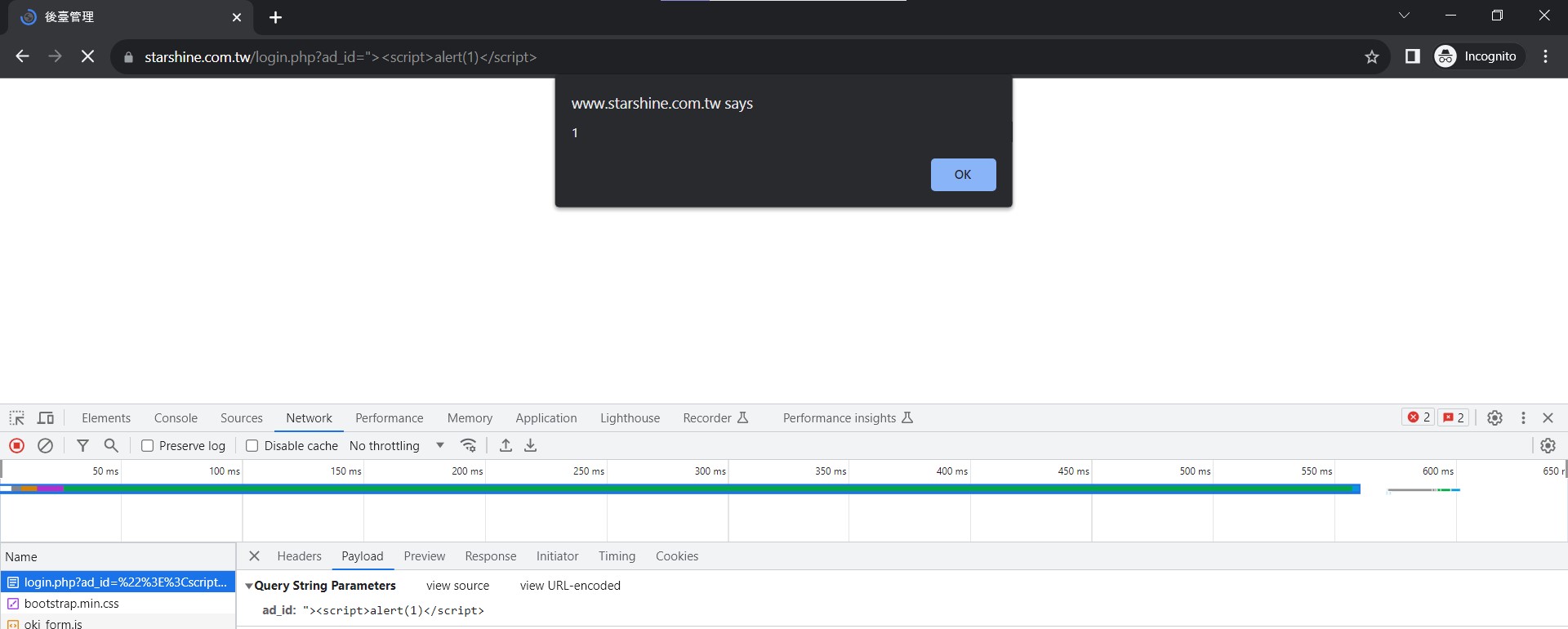
Task: Click the Incognito profile button
Action: [x=1479, y=56]
